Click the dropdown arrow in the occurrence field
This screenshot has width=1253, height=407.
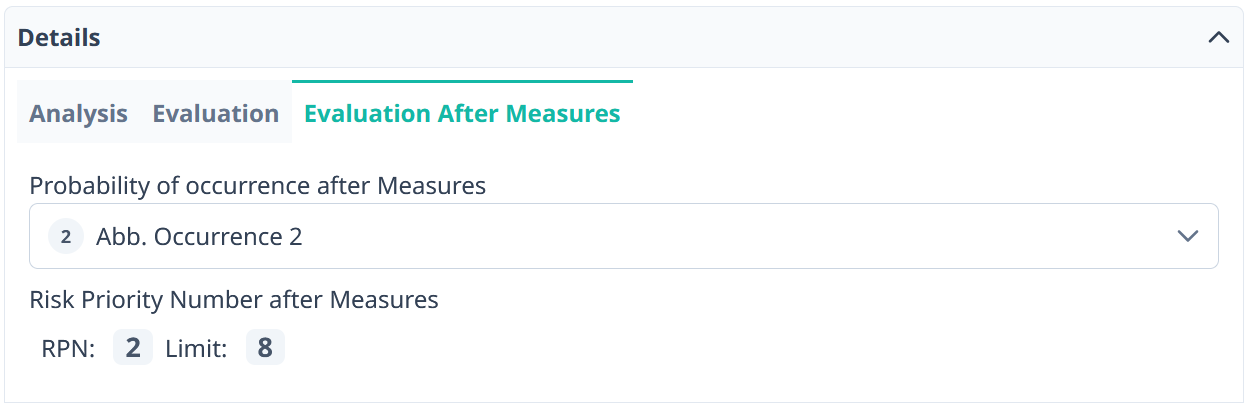[1187, 237]
